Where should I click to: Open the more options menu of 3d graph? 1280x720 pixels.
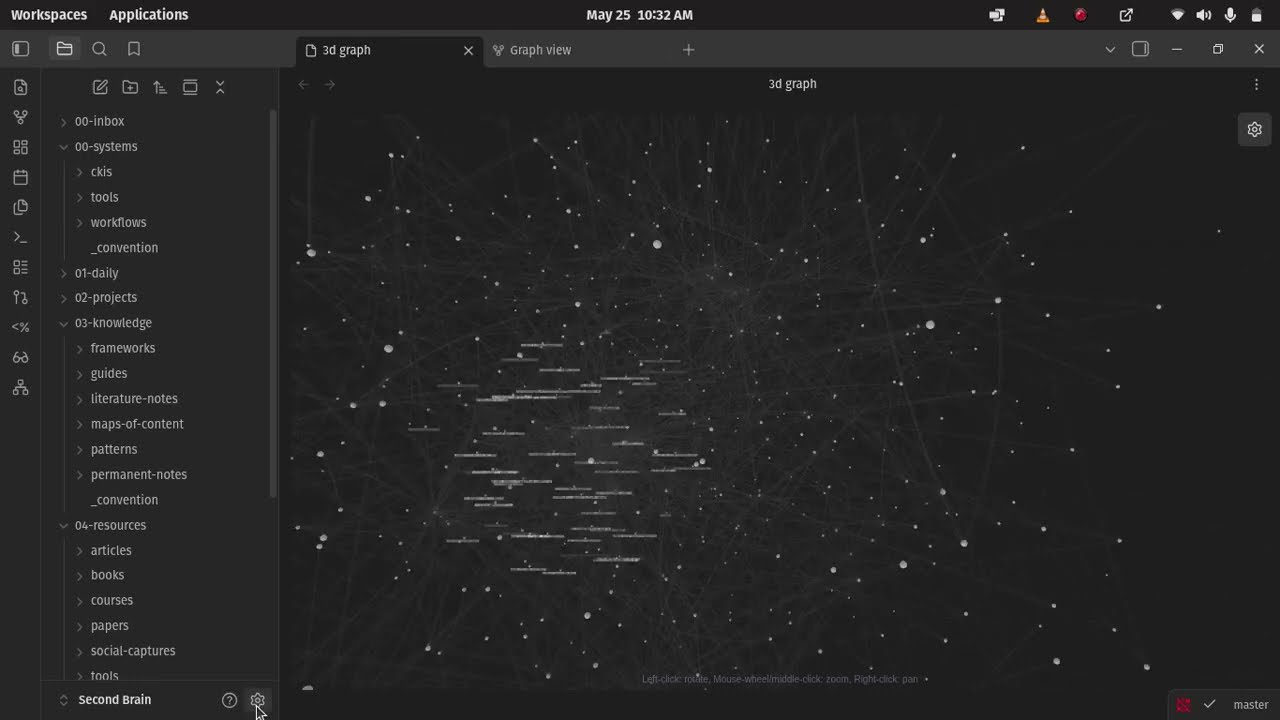click(x=1256, y=84)
